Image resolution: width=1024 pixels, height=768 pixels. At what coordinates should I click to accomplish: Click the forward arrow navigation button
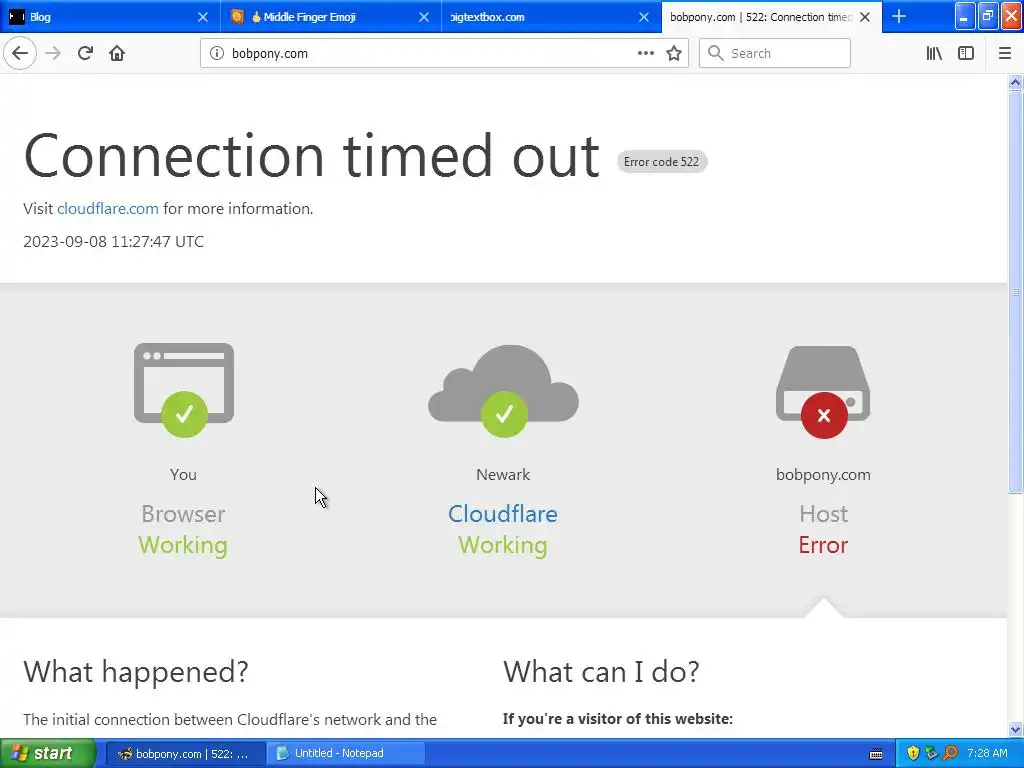tap(54, 53)
